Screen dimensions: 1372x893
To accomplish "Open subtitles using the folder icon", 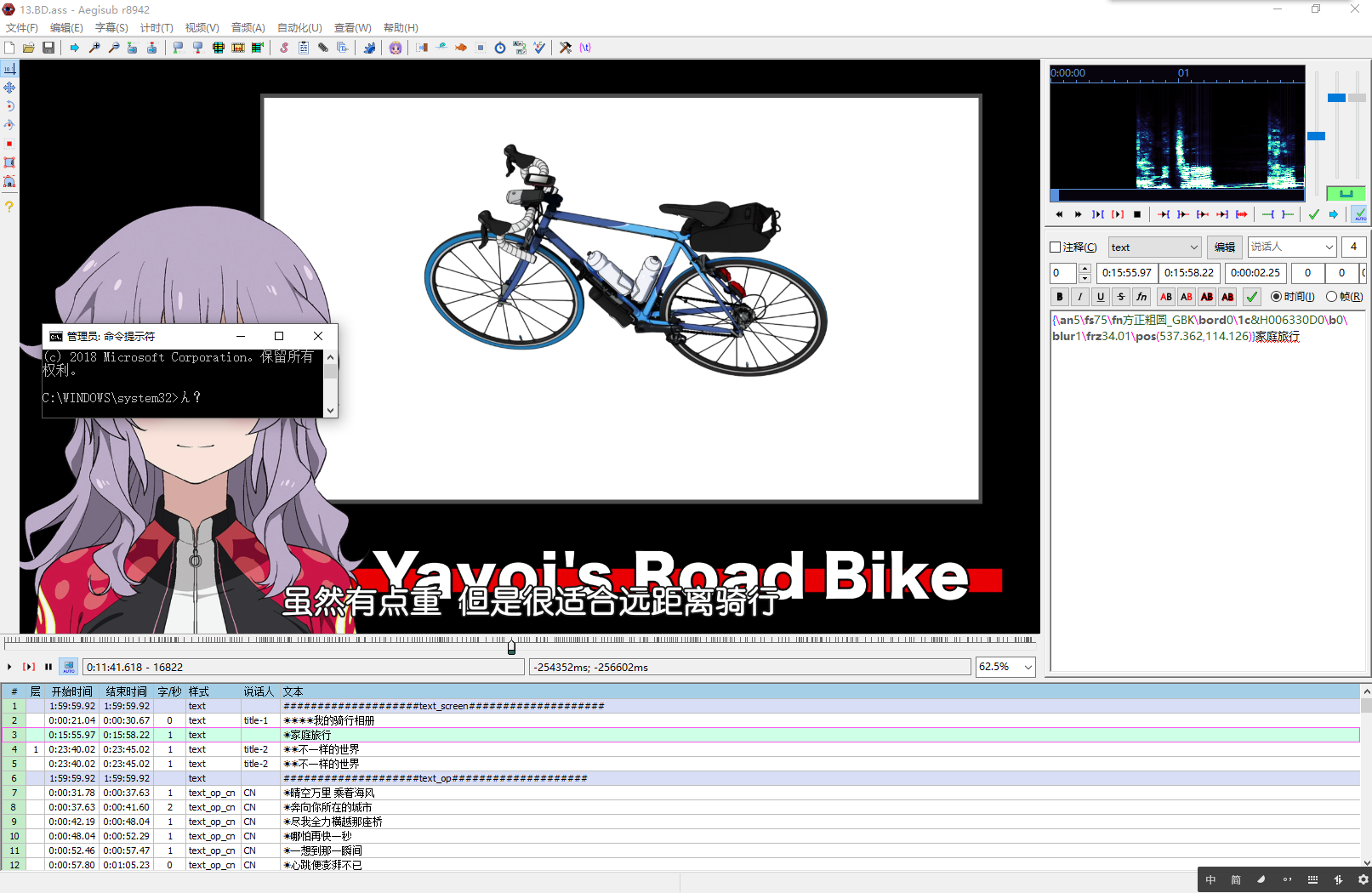I will click(29, 48).
